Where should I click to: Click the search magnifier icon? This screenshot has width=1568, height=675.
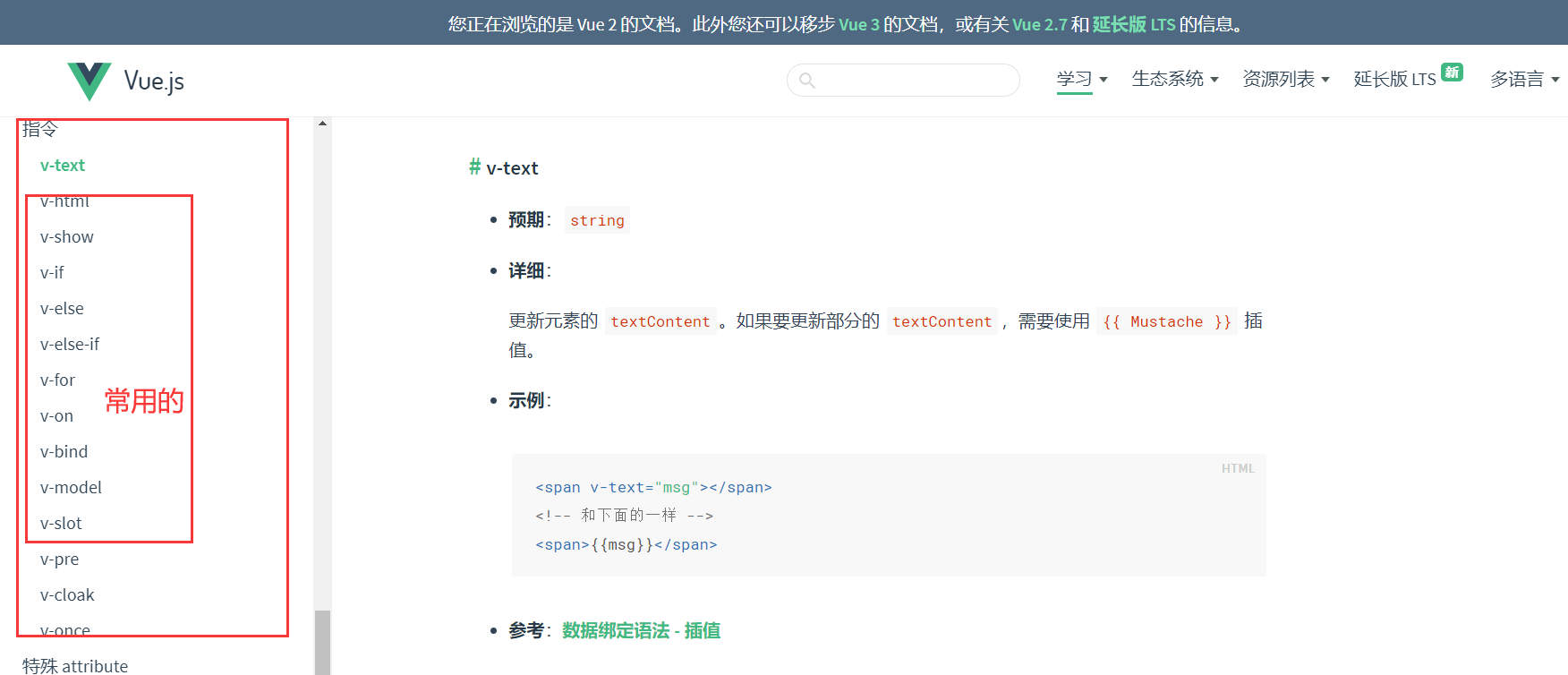(x=807, y=81)
